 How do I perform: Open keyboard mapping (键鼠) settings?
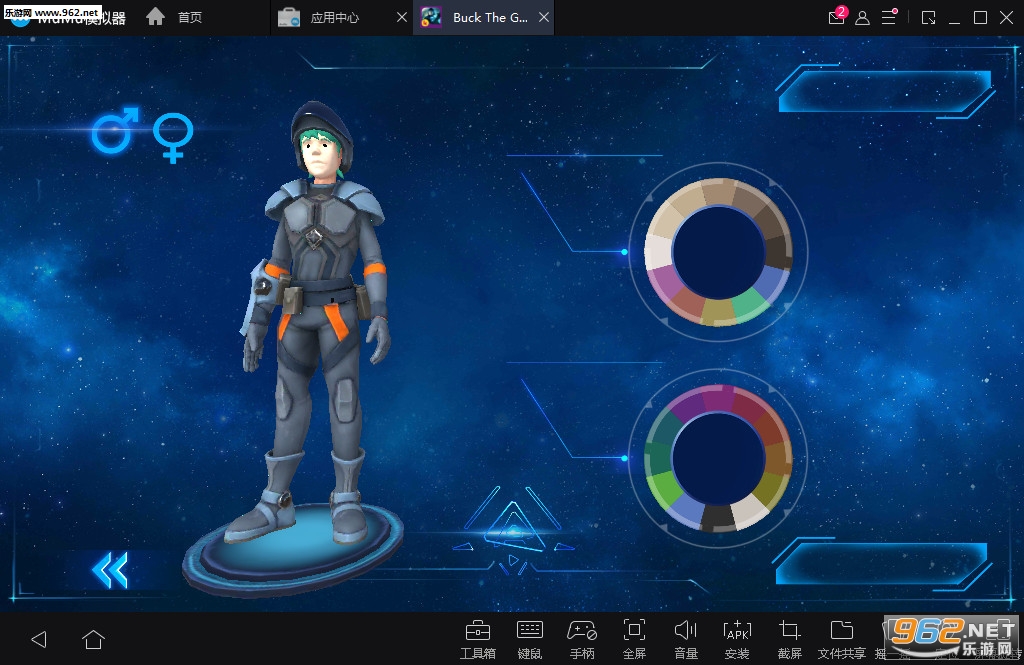pyautogui.click(x=530, y=638)
